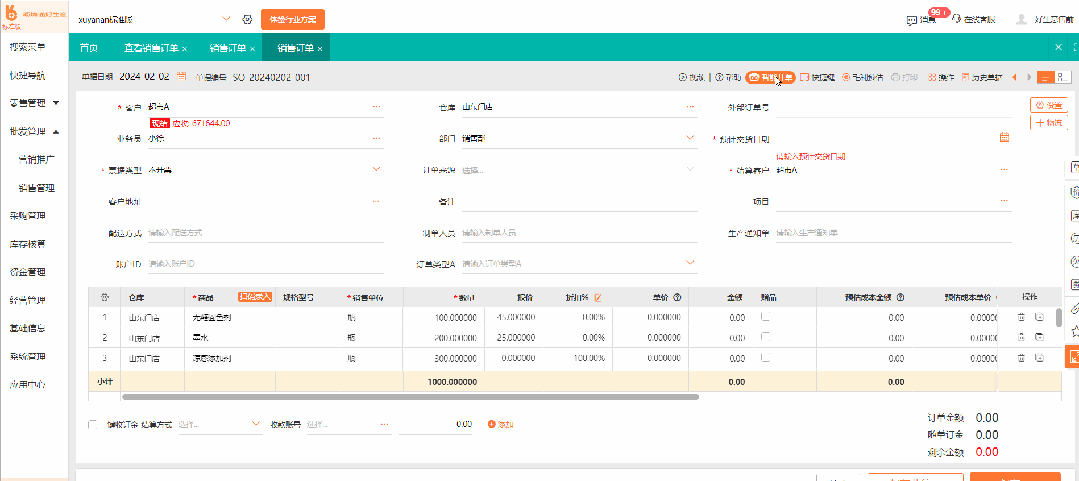Image resolution: width=1079 pixels, height=481 pixels.
Task: Click the gear icon next to the account selector
Action: tap(247, 19)
